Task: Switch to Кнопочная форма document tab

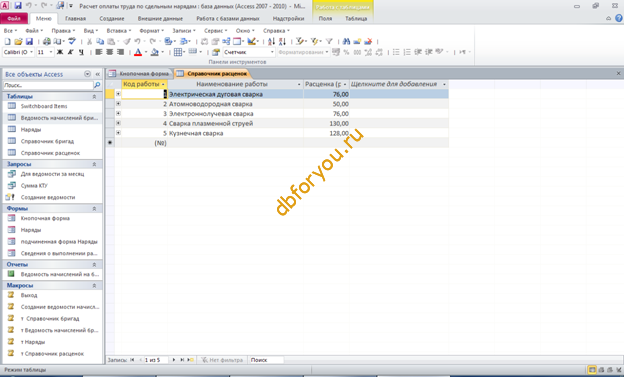Action: pyautogui.click(x=140, y=74)
